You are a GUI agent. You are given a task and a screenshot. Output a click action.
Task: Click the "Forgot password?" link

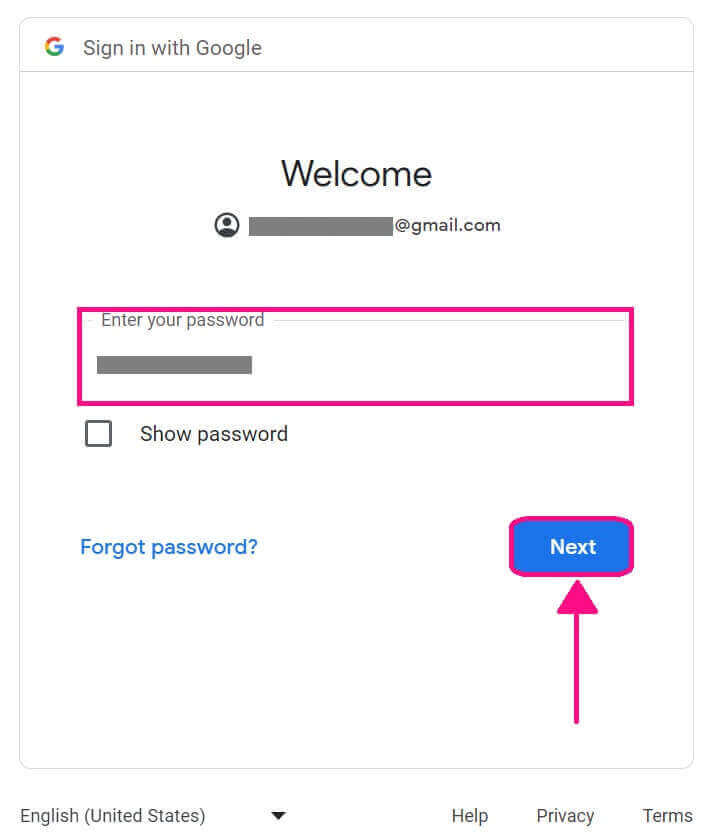[169, 547]
